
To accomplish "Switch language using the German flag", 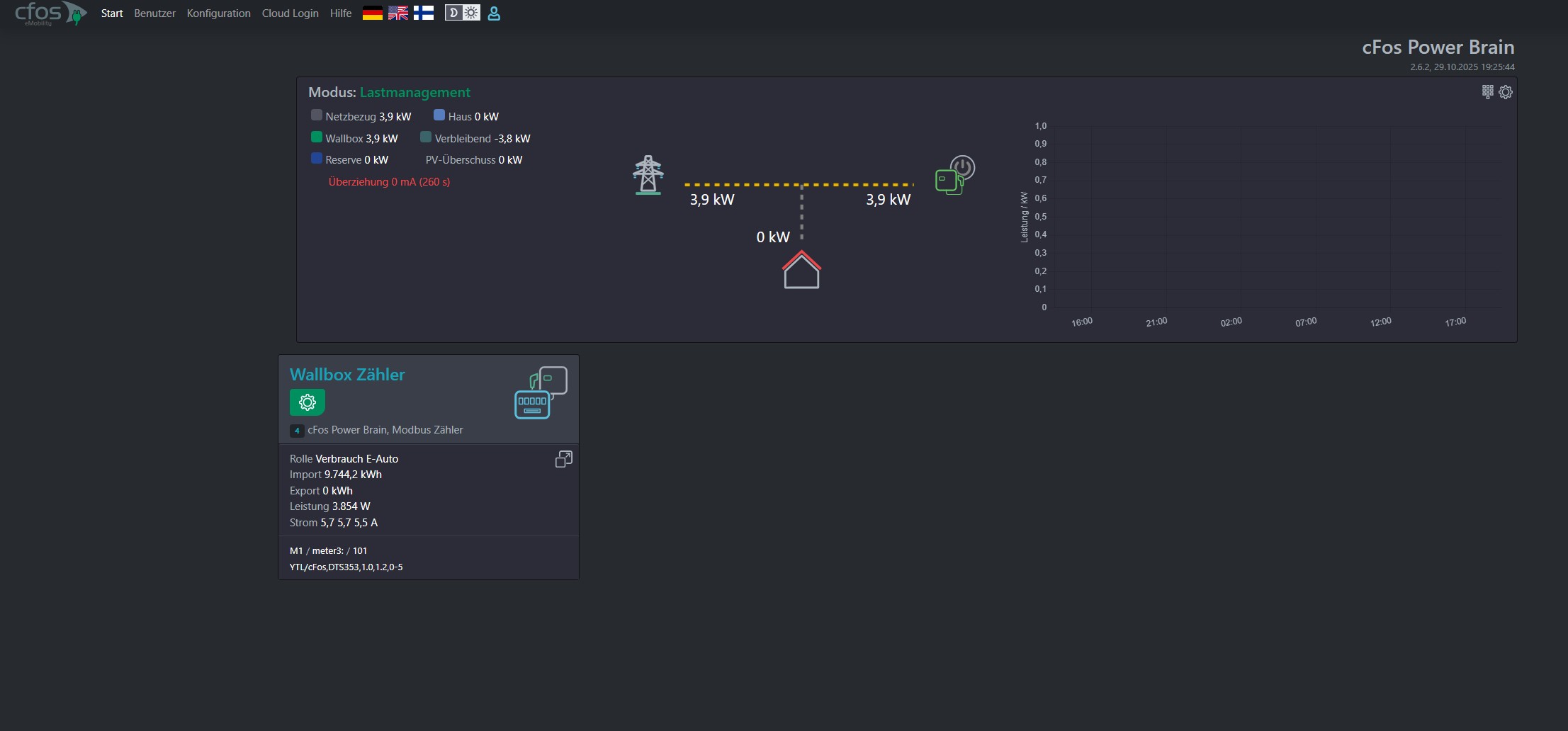I will coord(372,13).
